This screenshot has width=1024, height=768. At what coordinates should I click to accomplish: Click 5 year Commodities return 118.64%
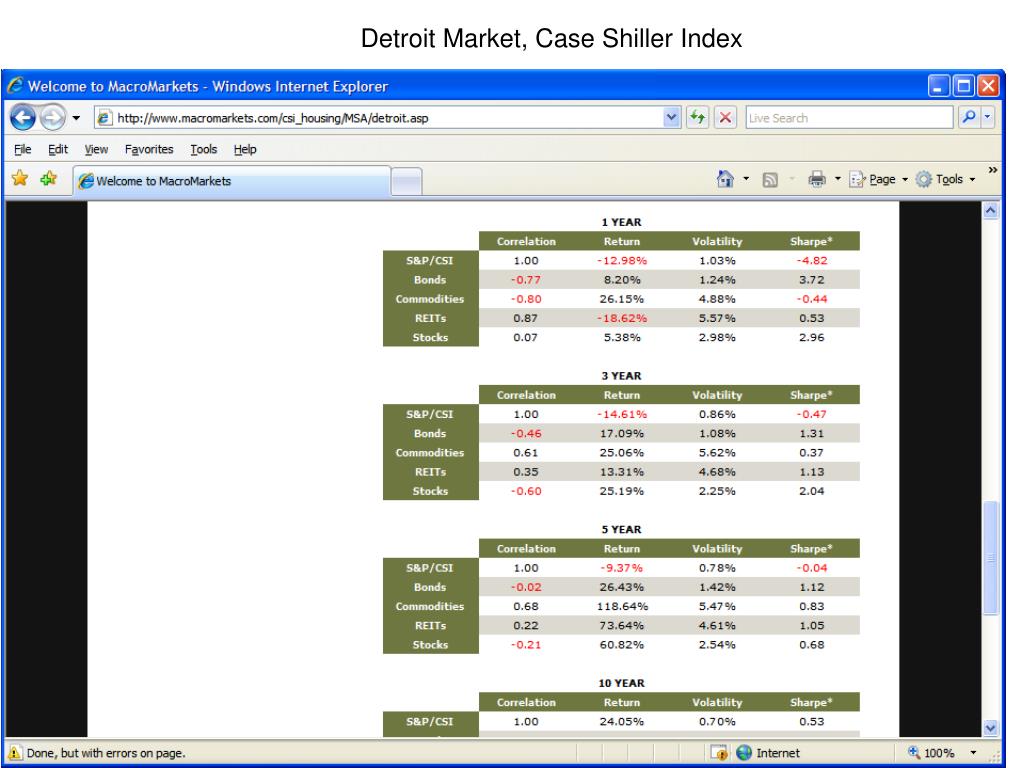pyautogui.click(x=622, y=607)
